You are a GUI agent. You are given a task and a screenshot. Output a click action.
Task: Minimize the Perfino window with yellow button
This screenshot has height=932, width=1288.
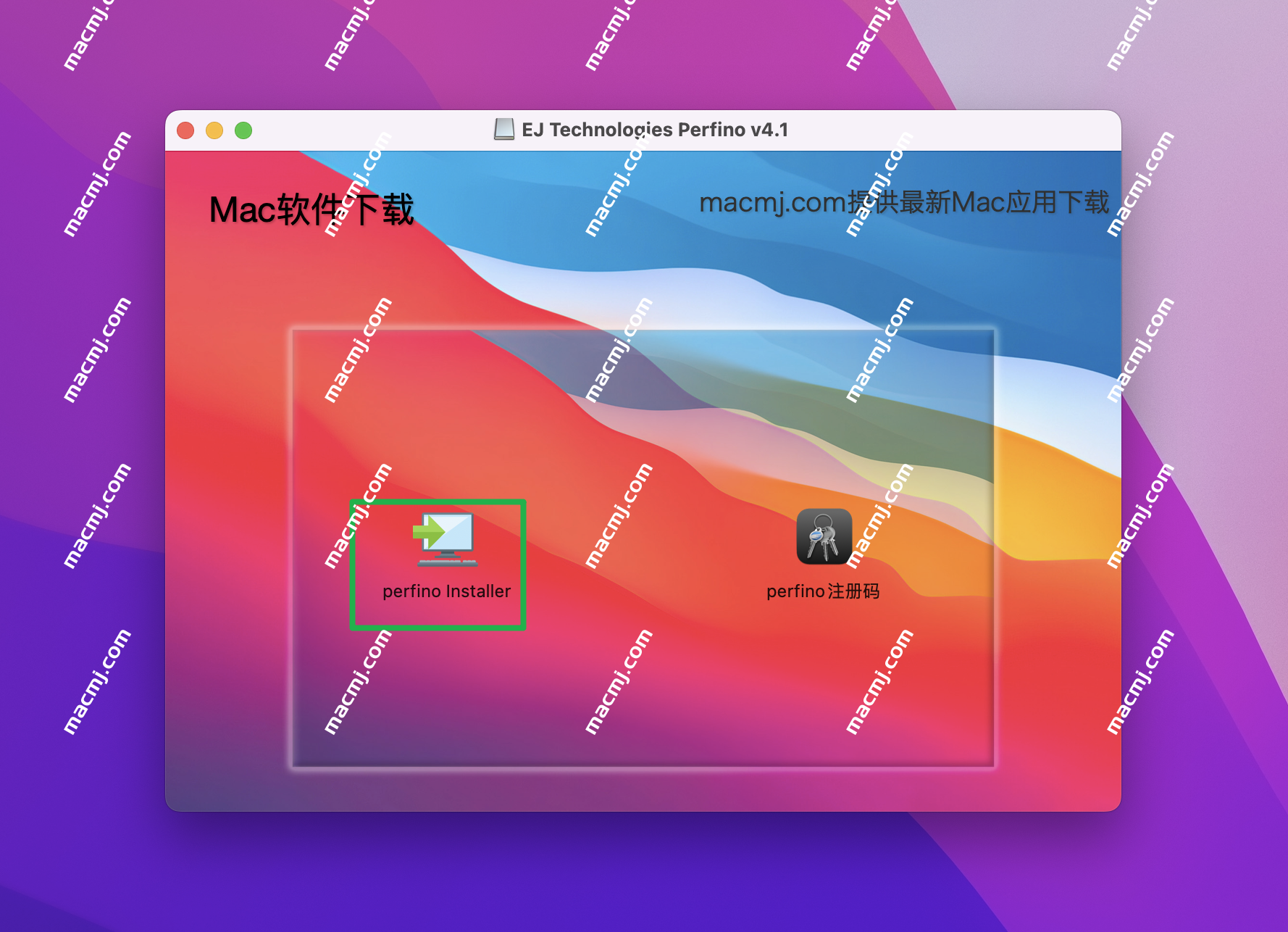[214, 130]
